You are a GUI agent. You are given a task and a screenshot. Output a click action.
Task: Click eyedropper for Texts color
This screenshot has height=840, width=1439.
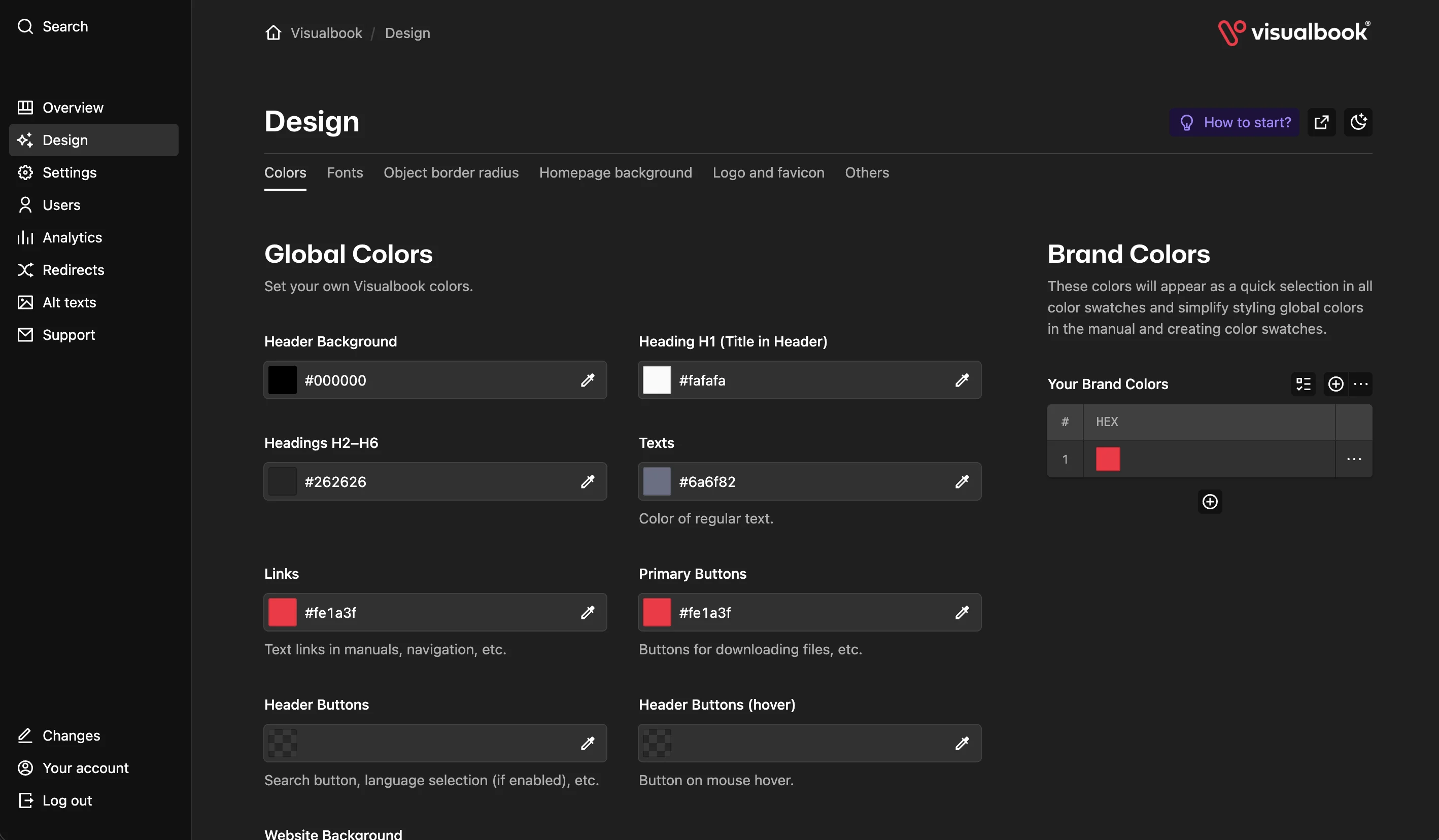pyautogui.click(x=962, y=482)
